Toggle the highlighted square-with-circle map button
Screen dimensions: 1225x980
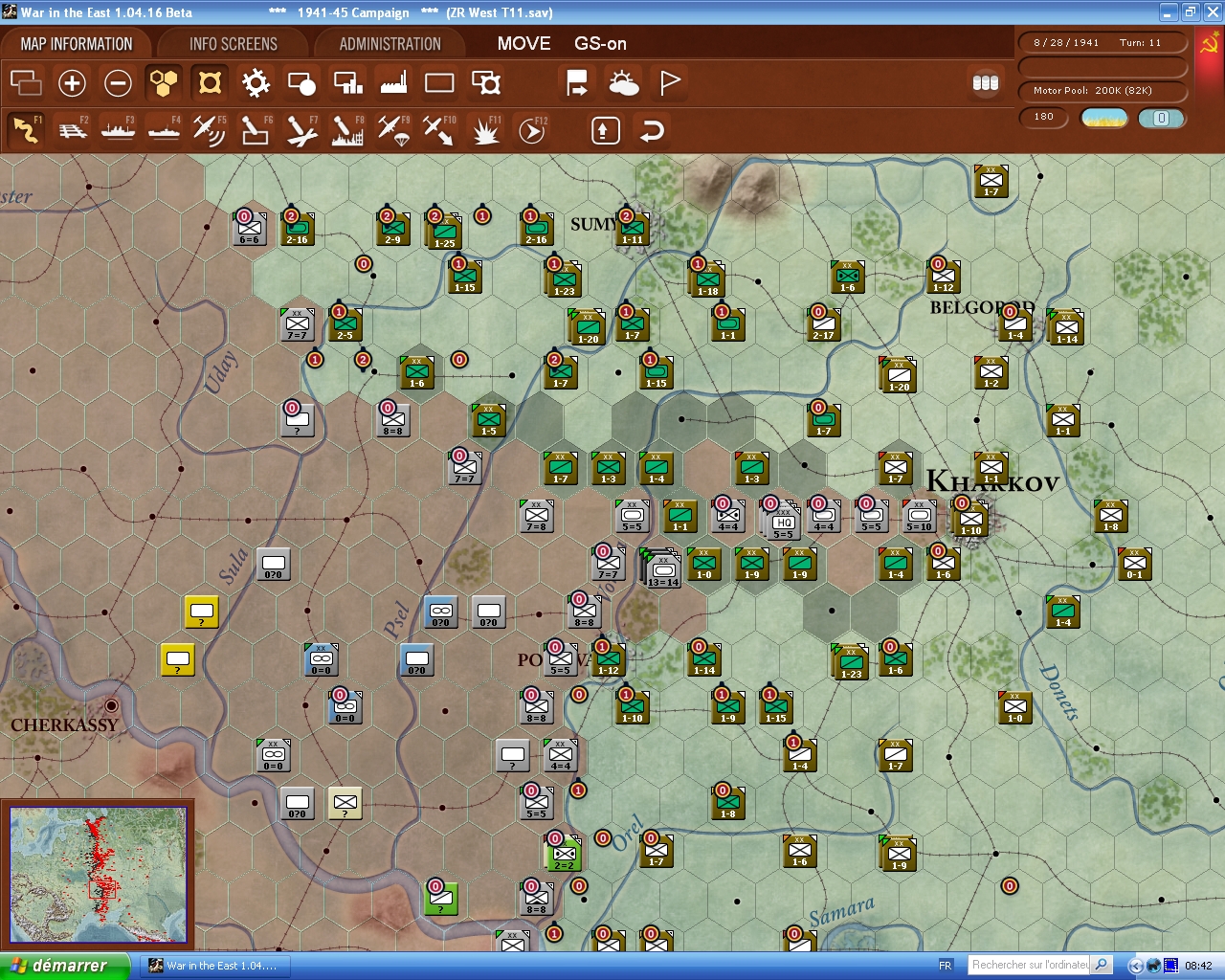[x=210, y=83]
